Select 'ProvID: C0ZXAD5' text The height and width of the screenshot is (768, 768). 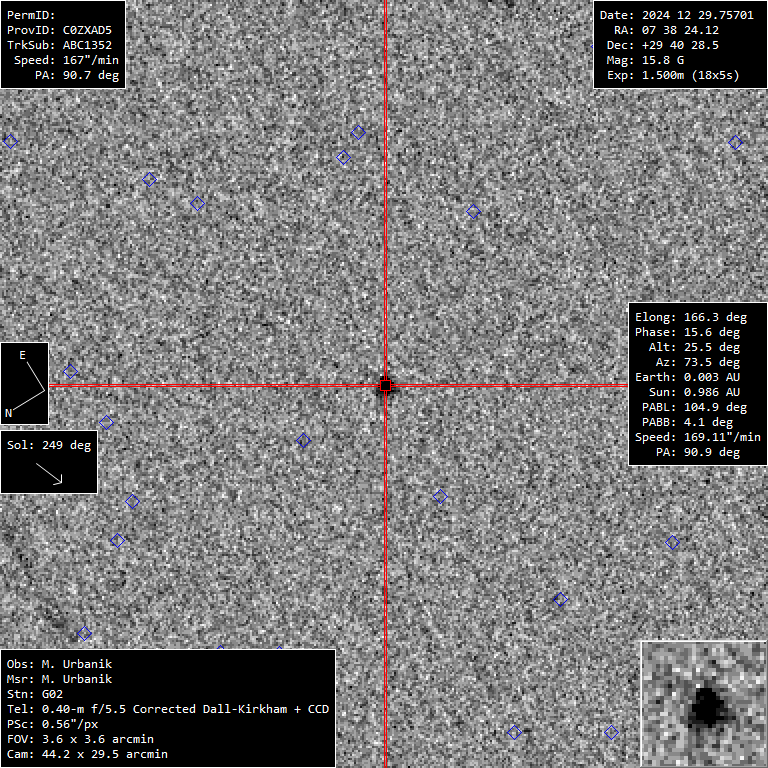(59, 30)
